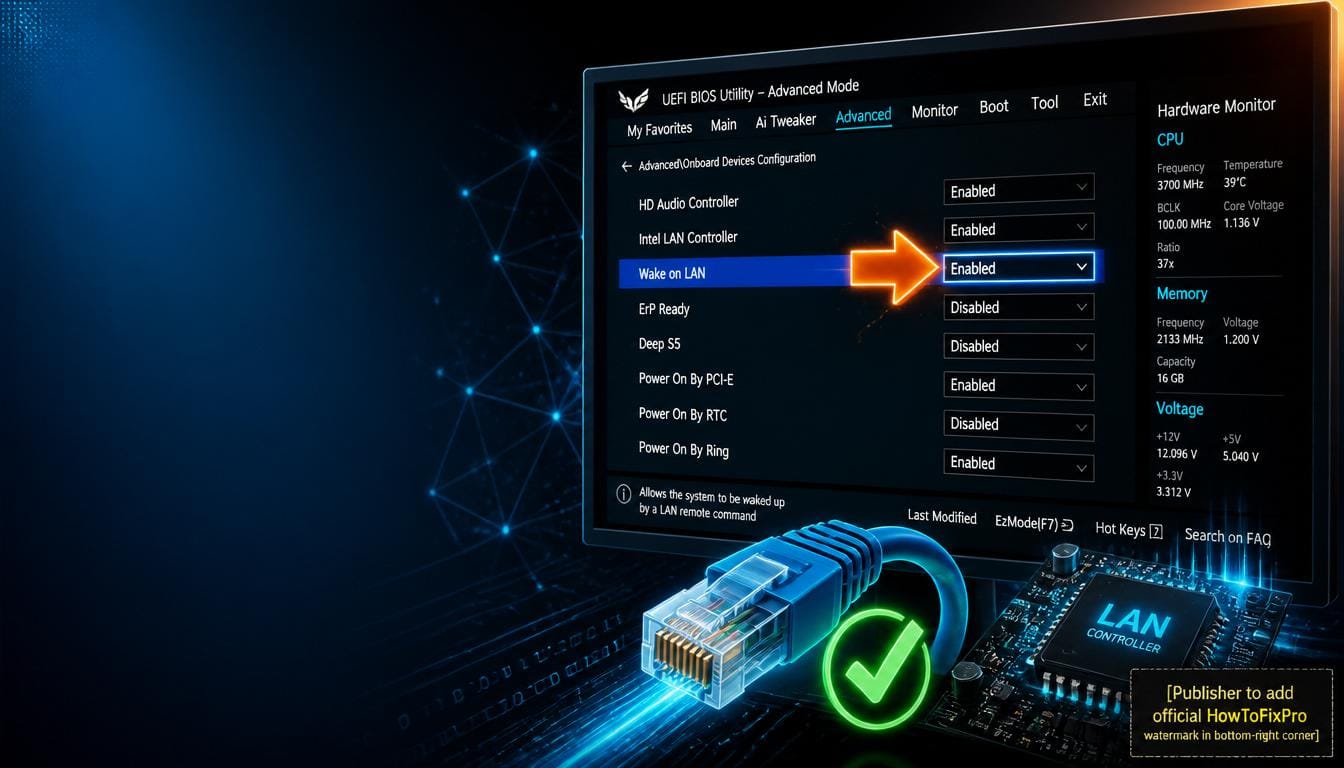Select the HD Audio Controller row label
1344x768 pixels.
(688, 203)
